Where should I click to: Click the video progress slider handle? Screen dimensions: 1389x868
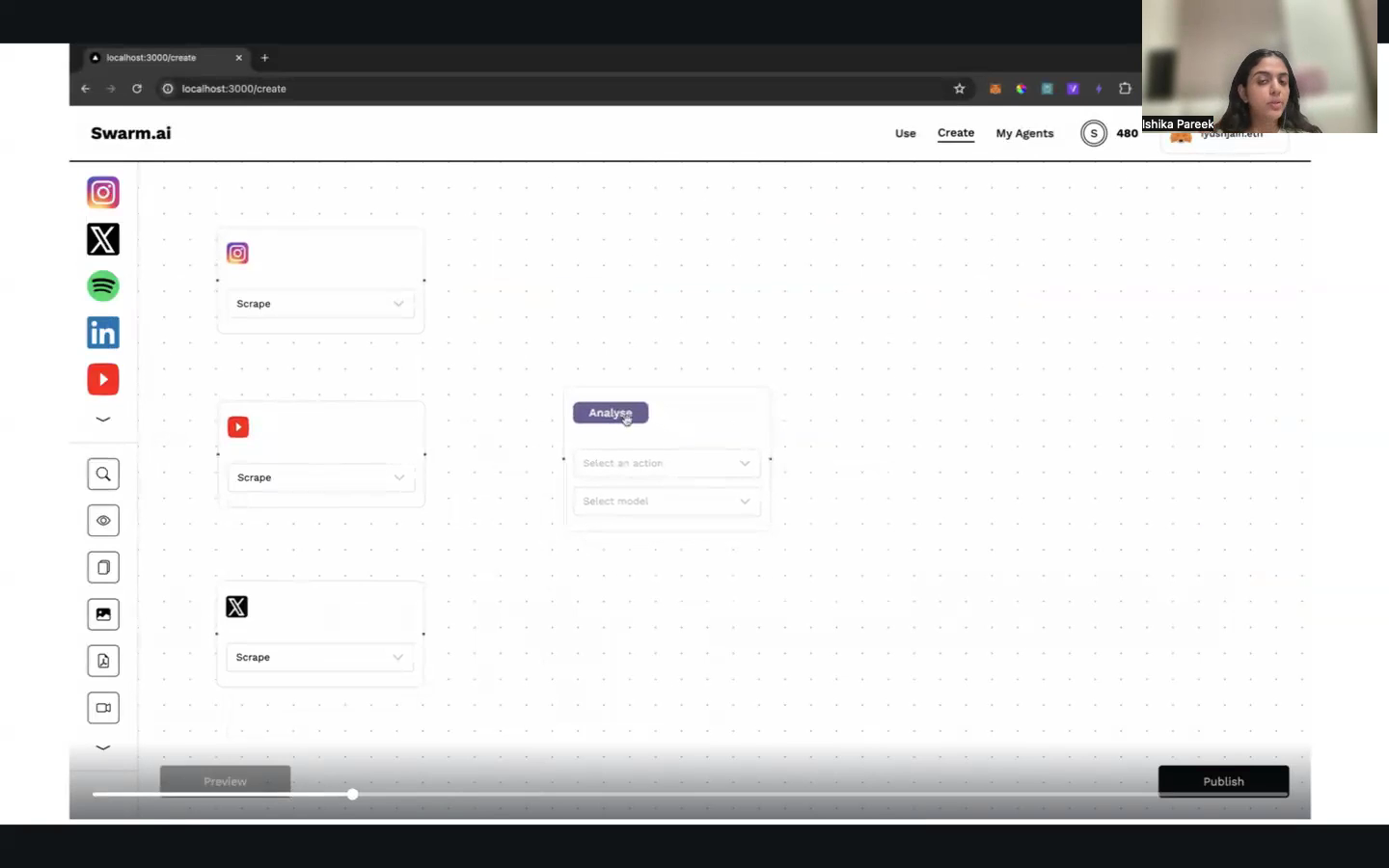353,794
